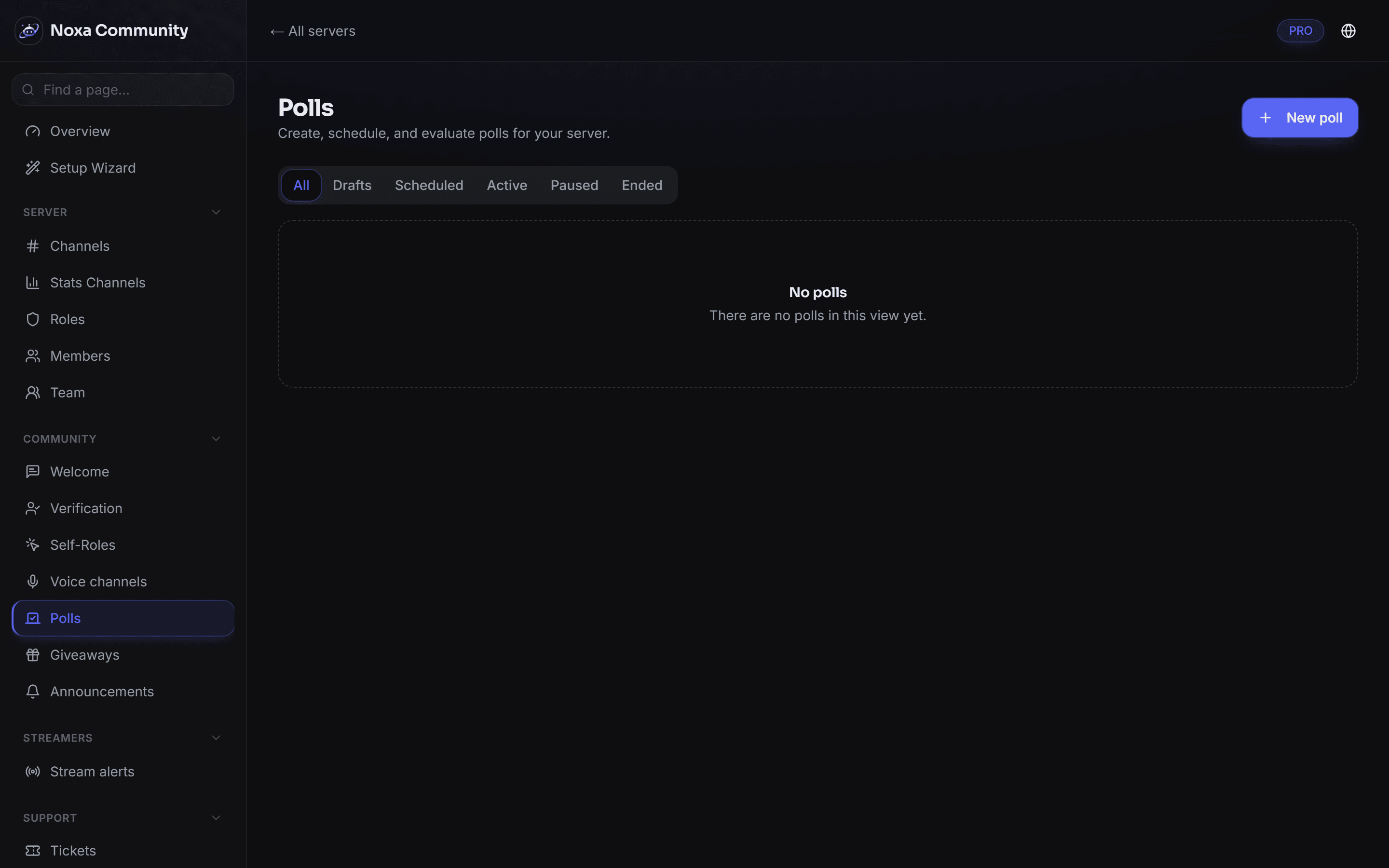1389x868 pixels.
Task: Switch to the Scheduled tab
Action: click(429, 186)
